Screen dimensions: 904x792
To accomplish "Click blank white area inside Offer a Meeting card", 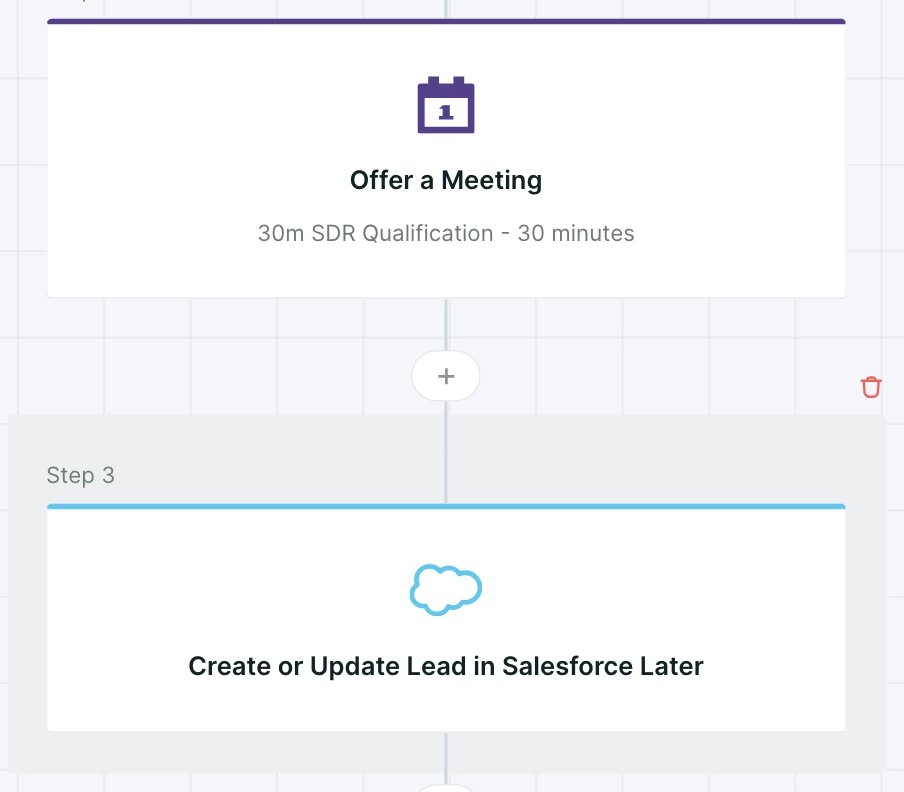I will click(721, 144).
